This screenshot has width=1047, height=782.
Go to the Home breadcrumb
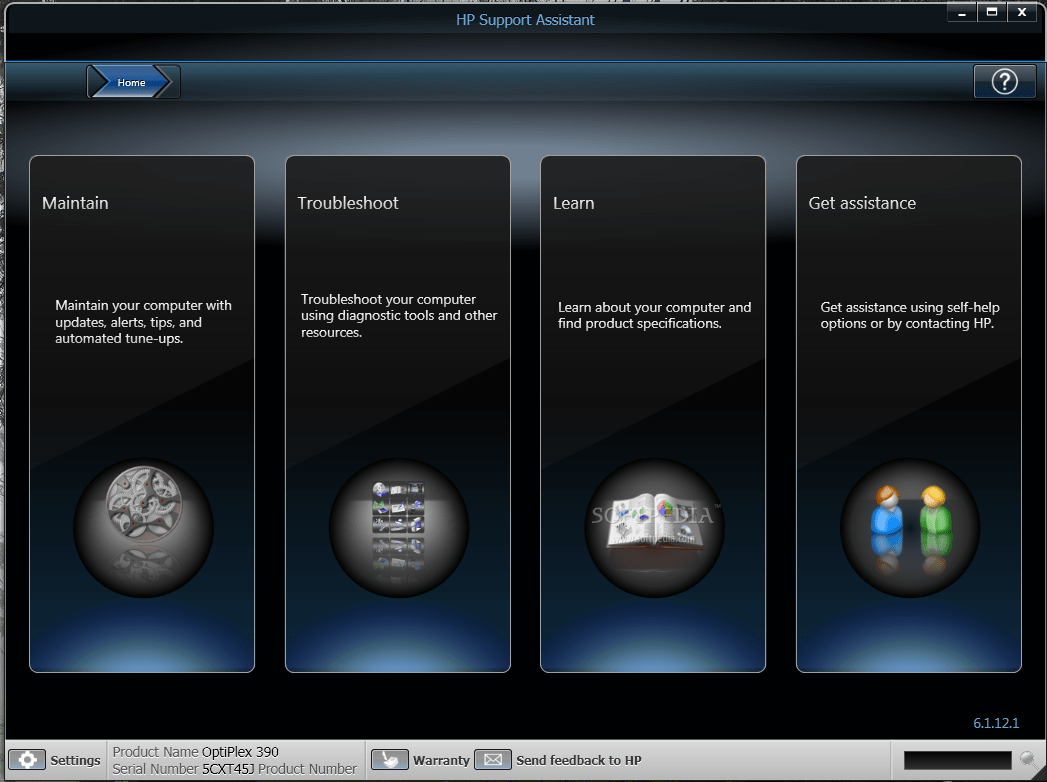tap(132, 82)
